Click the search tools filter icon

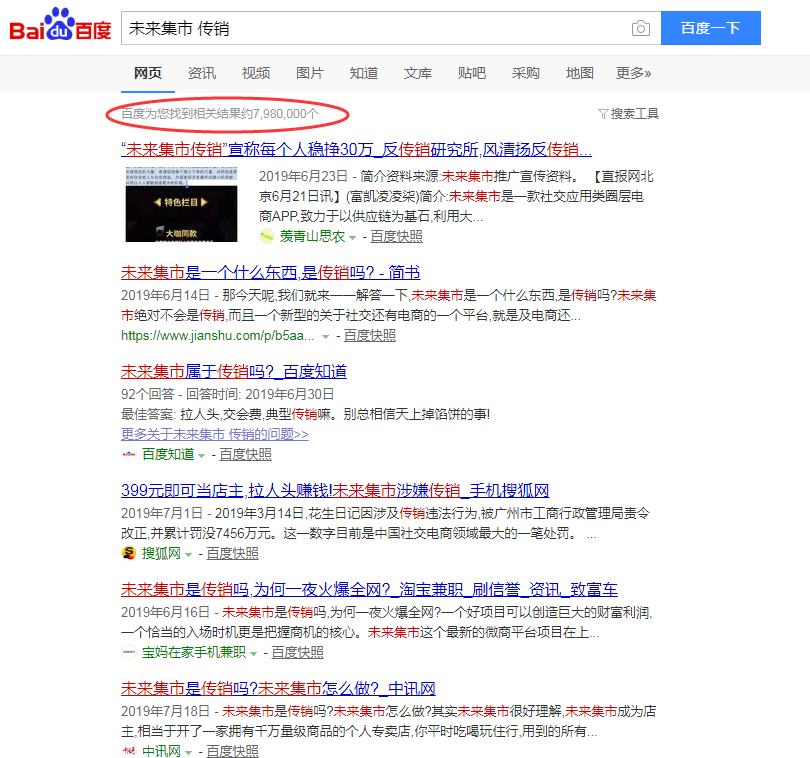point(603,114)
